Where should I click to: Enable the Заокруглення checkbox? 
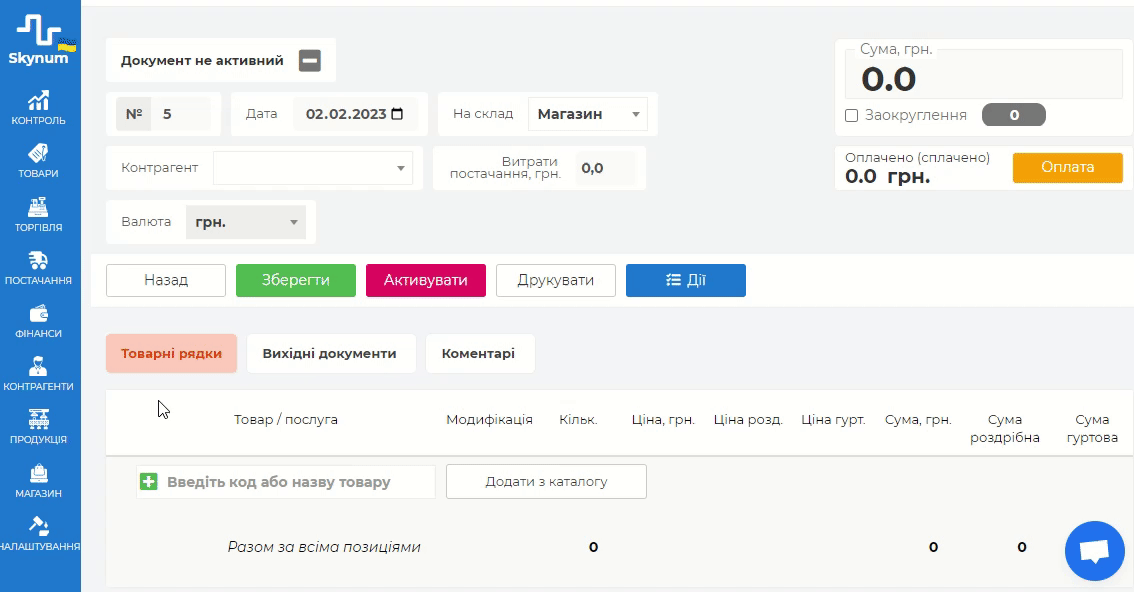852,115
